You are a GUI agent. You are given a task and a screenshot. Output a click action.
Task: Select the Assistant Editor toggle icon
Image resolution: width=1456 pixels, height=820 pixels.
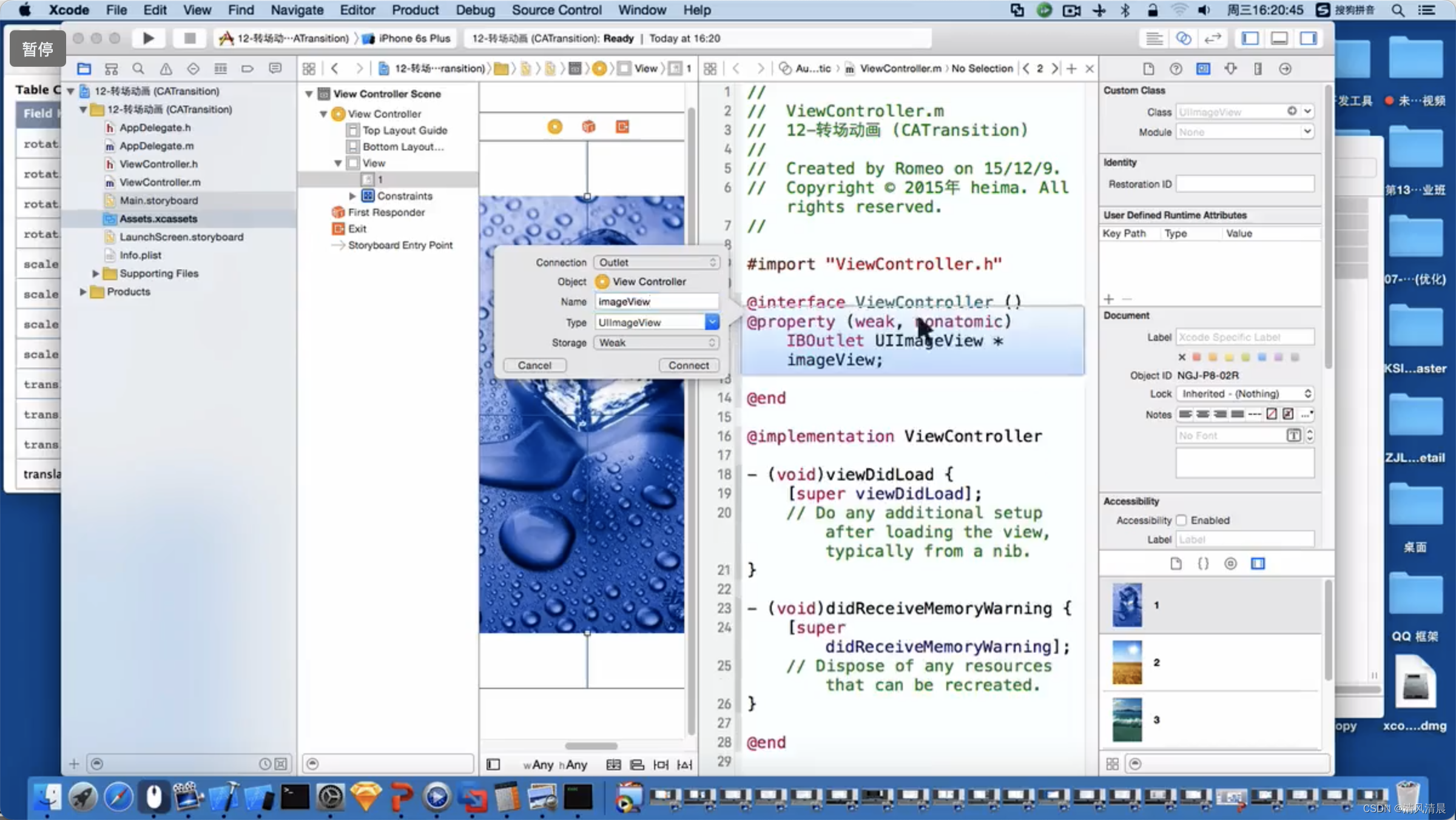(1184, 38)
